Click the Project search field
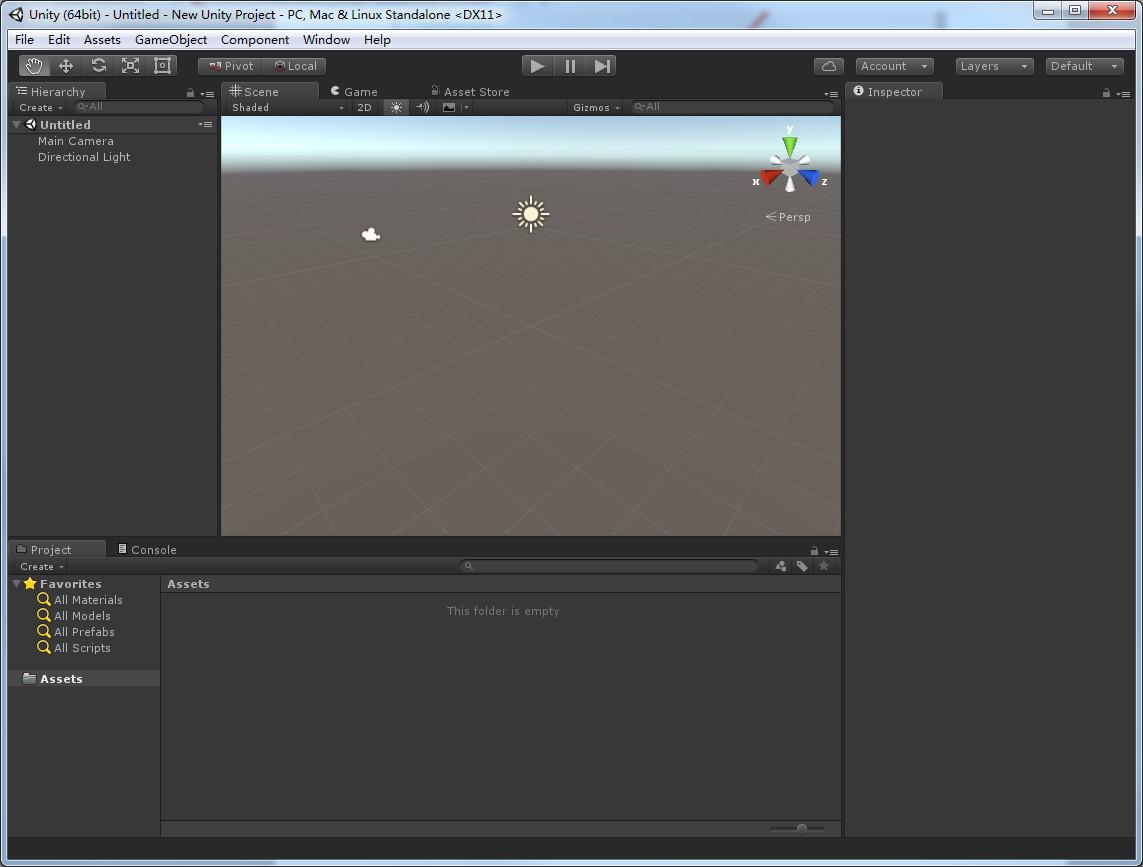 click(x=609, y=567)
